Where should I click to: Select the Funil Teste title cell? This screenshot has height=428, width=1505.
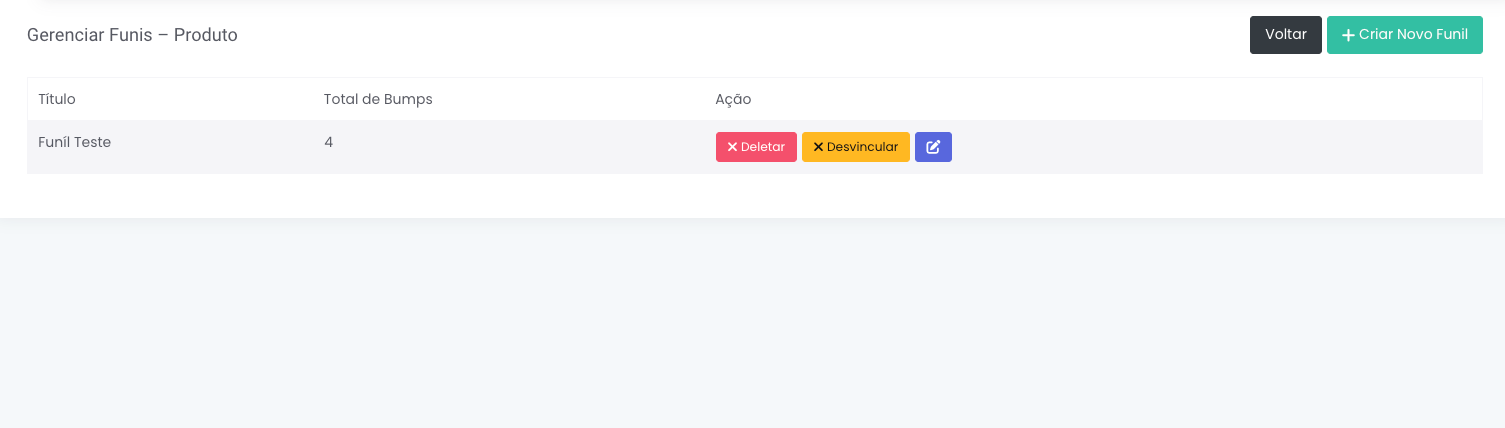(74, 142)
